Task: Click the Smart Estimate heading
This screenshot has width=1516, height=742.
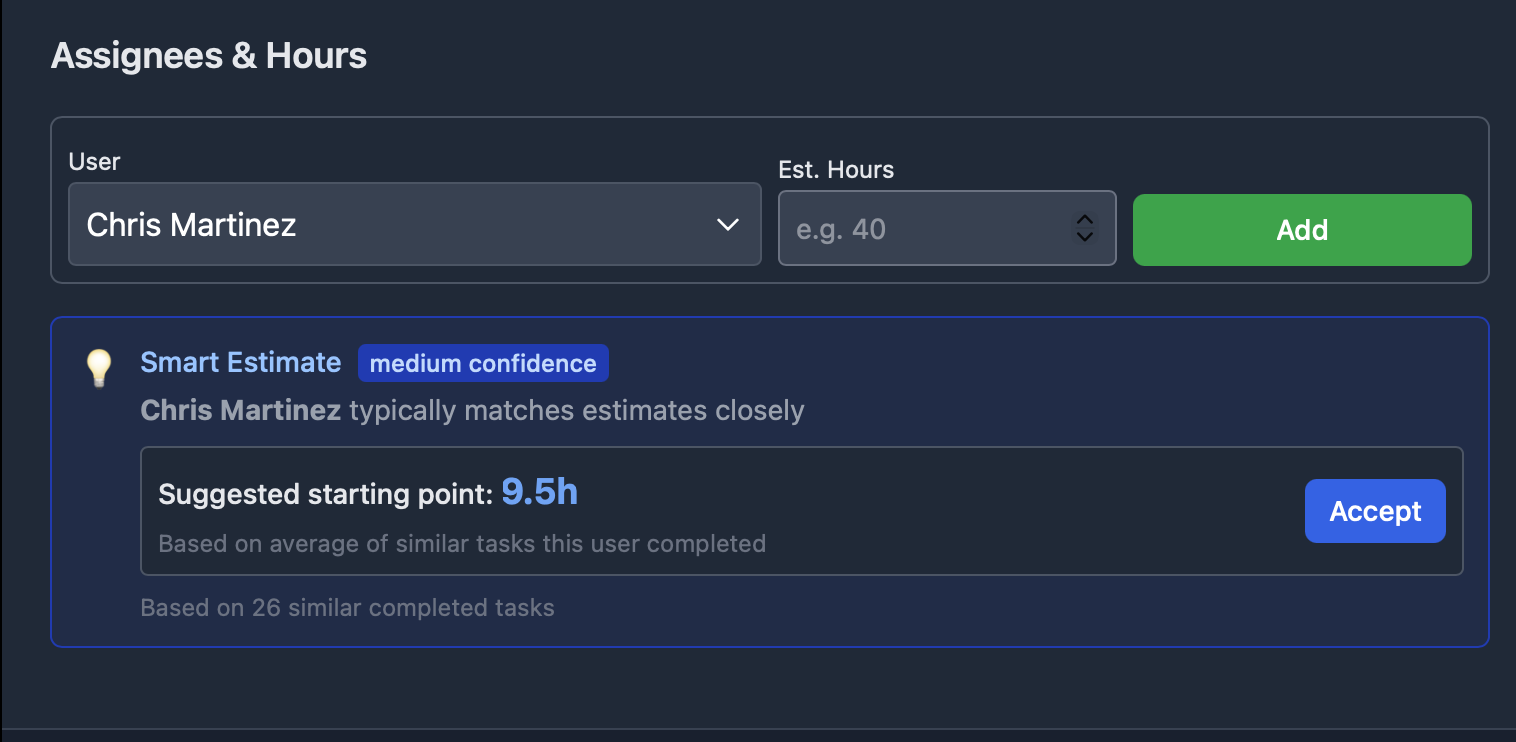Action: point(240,362)
